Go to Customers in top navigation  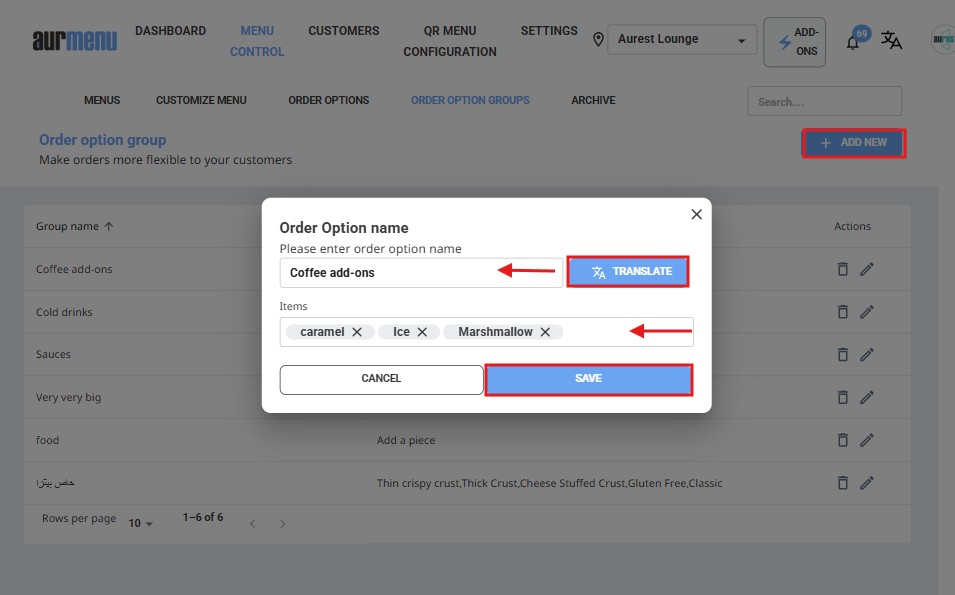(x=343, y=31)
